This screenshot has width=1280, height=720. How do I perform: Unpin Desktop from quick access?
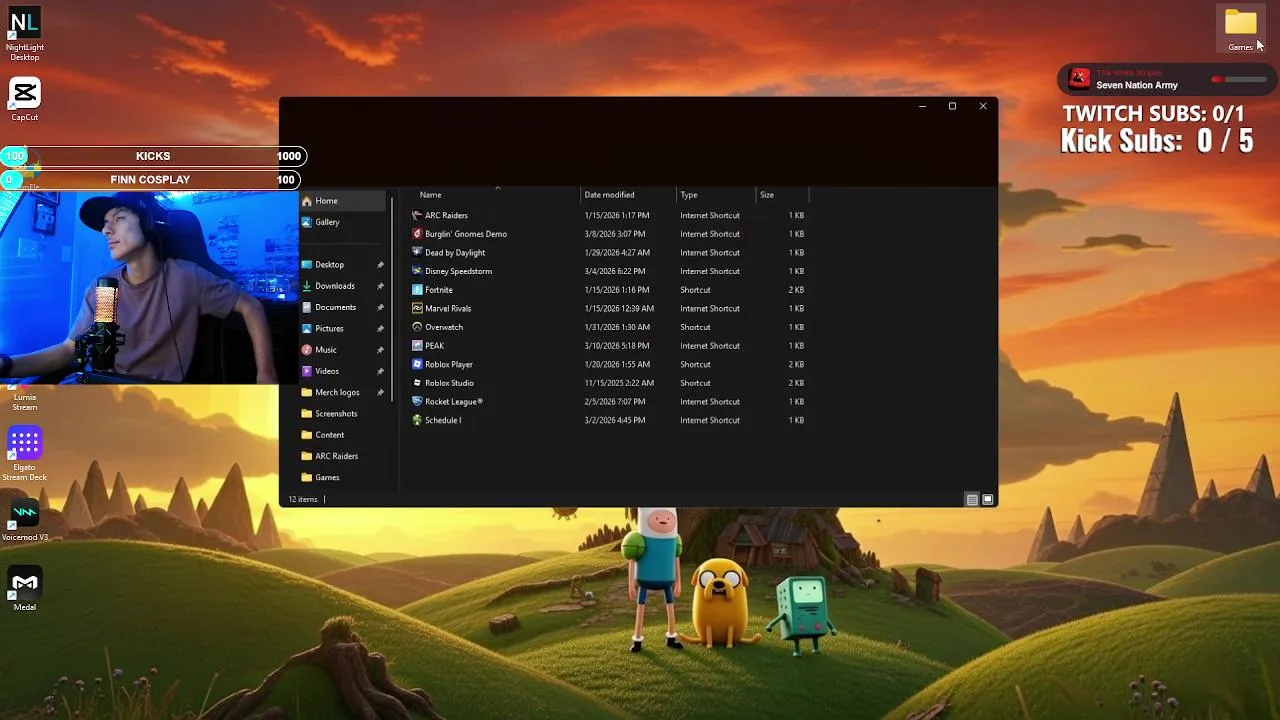tap(380, 265)
